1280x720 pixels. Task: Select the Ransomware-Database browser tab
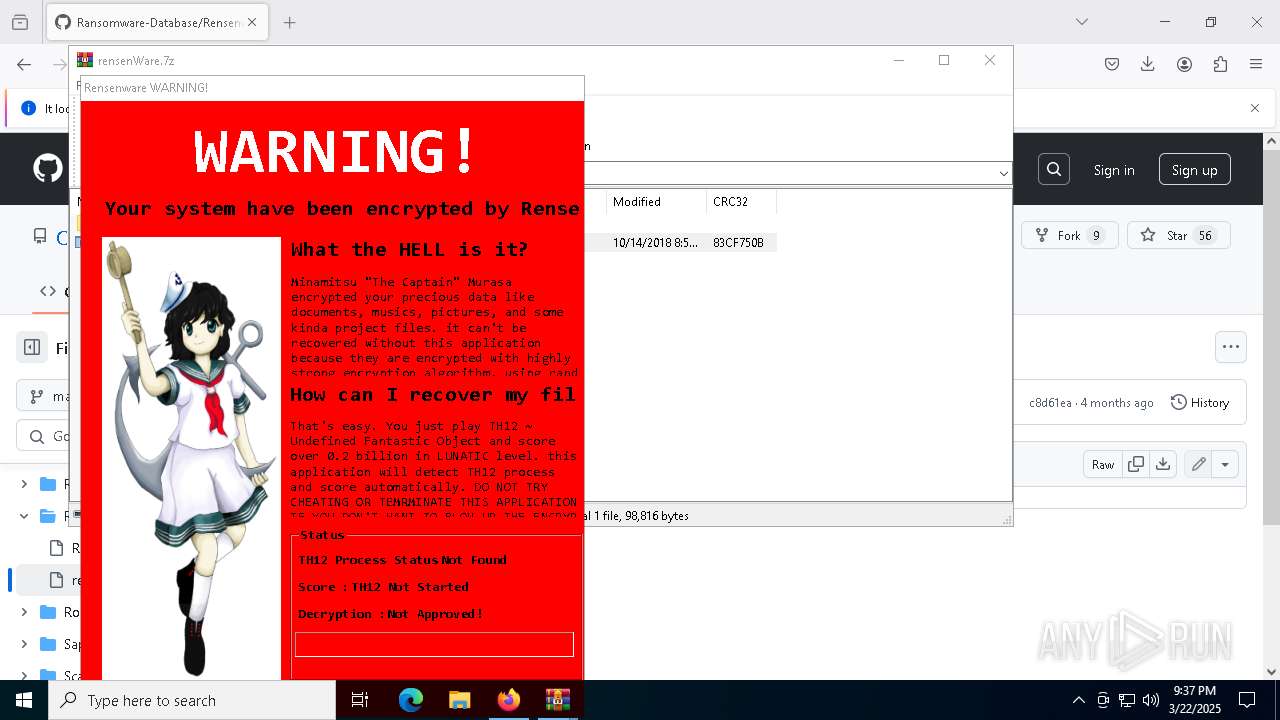tap(158, 22)
